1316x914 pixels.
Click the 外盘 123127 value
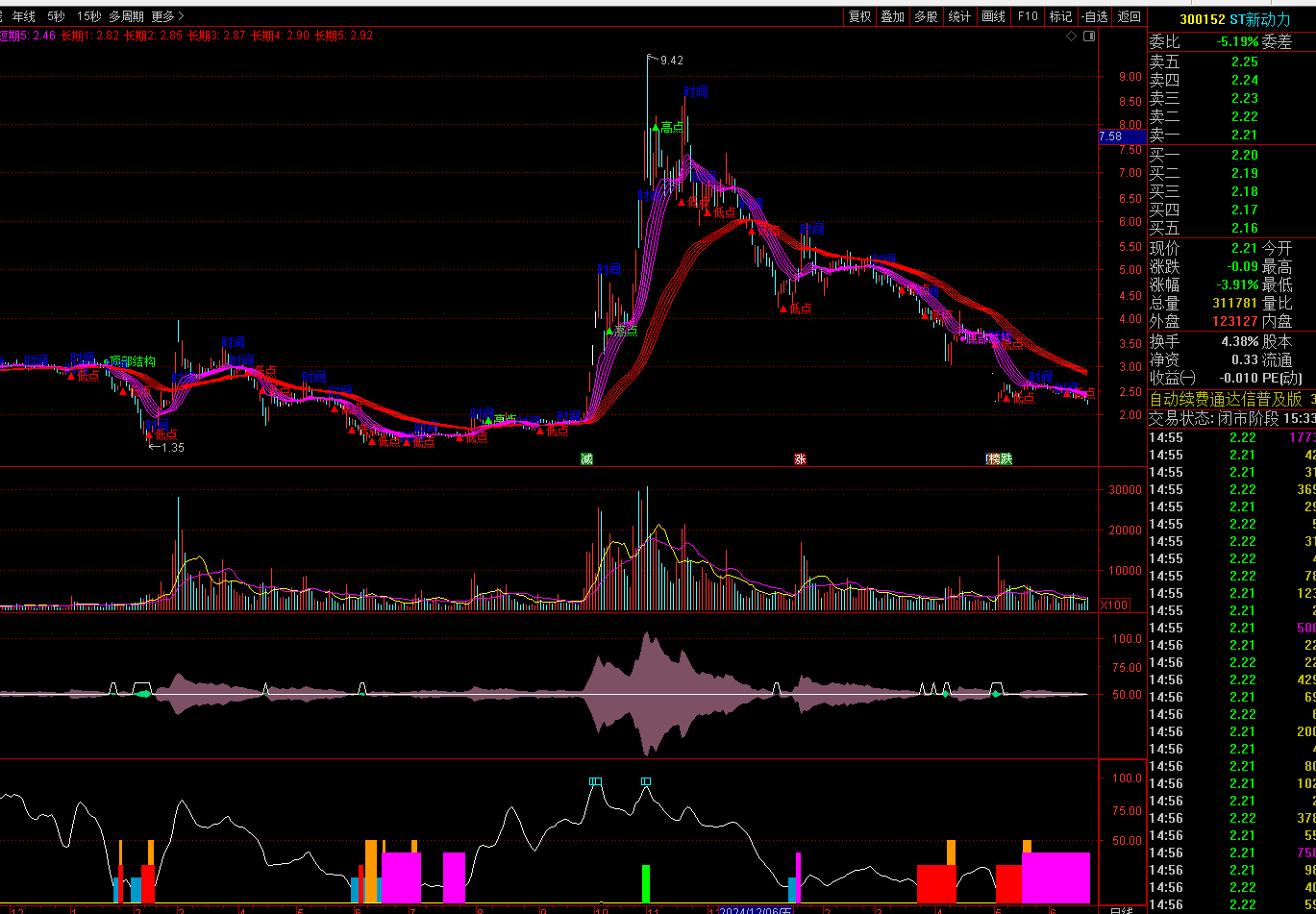[x=1235, y=321]
